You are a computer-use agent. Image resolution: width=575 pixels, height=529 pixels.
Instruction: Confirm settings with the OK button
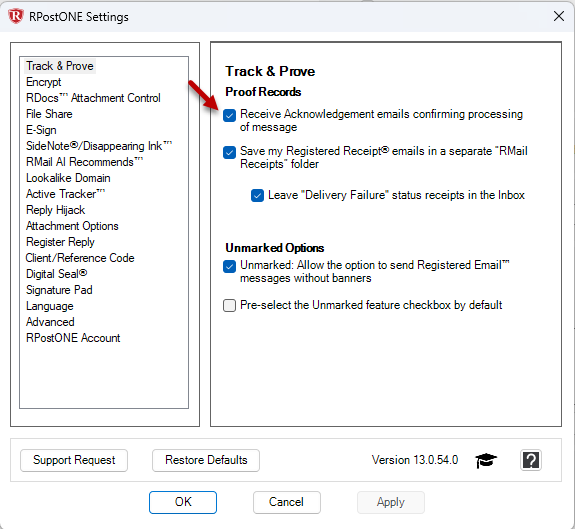183,502
